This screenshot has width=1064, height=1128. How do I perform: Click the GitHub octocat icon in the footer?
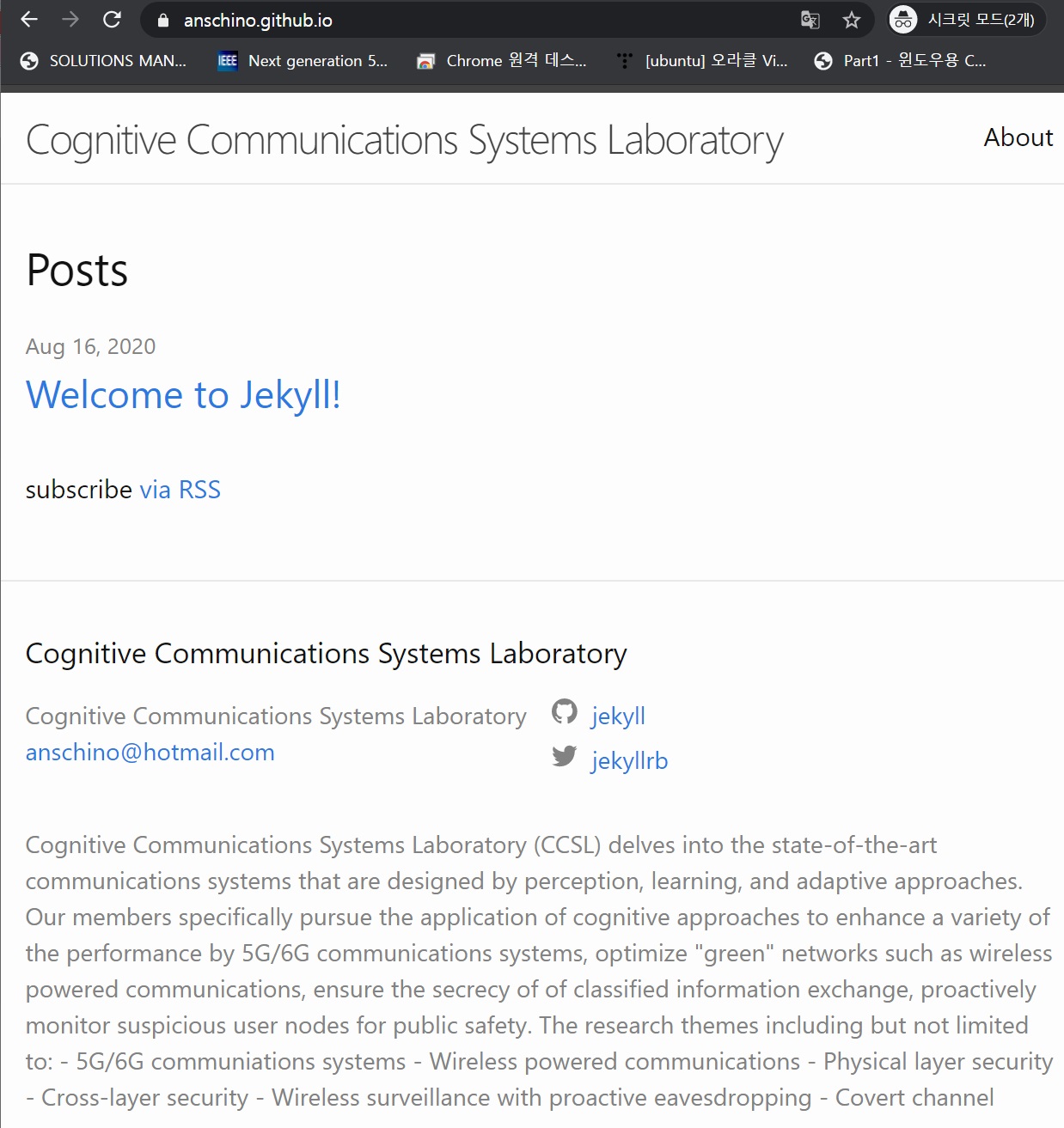click(565, 712)
